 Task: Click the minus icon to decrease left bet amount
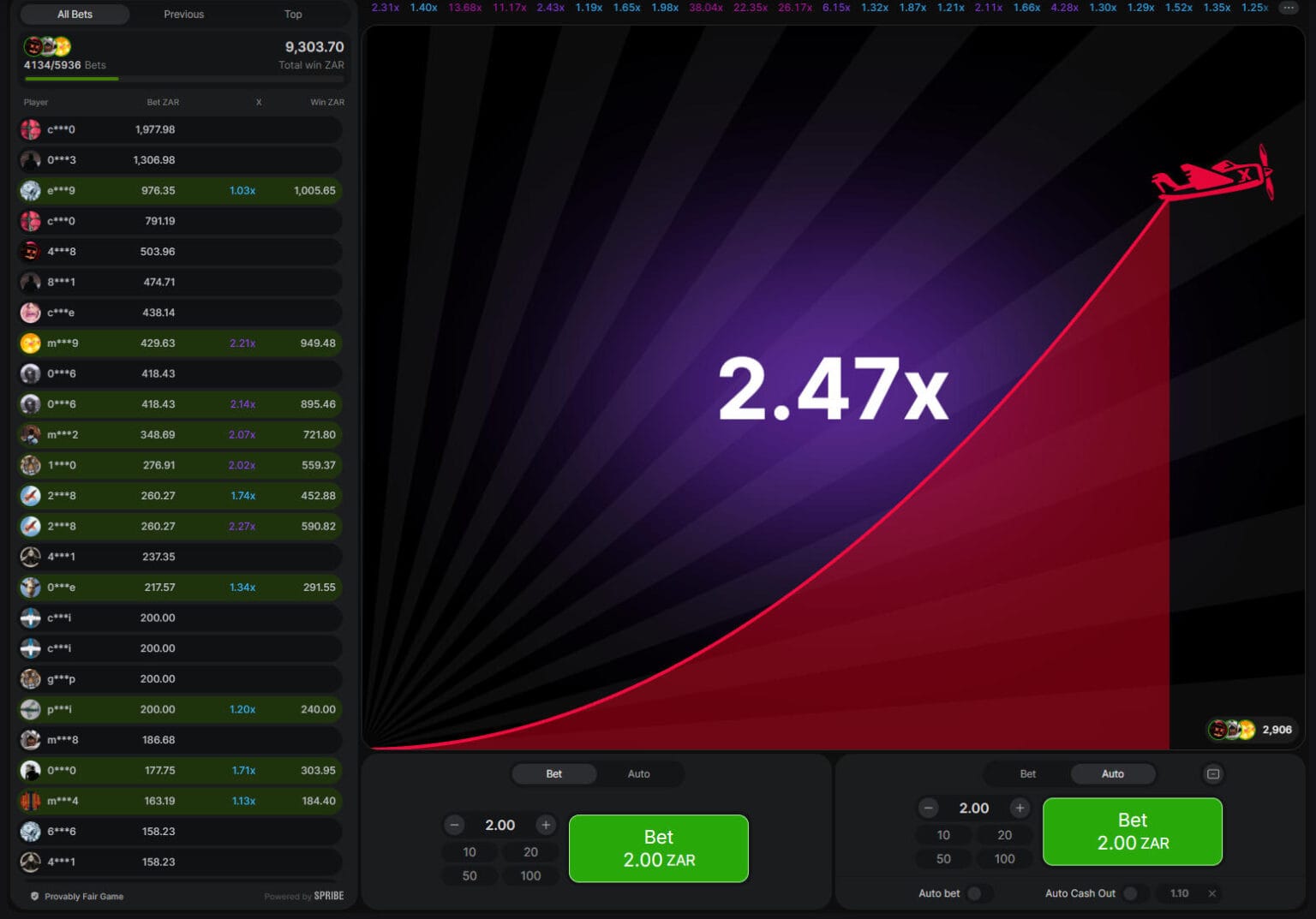(x=453, y=825)
